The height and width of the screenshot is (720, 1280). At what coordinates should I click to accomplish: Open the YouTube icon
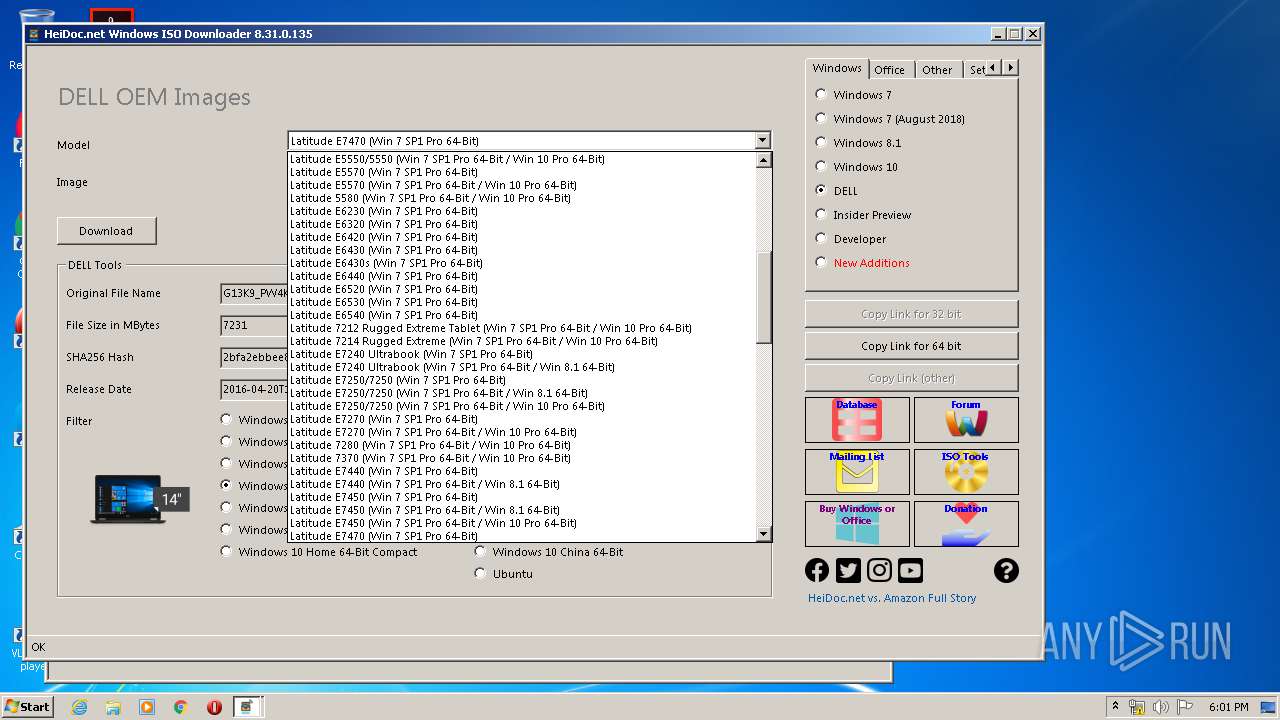[x=910, y=570]
